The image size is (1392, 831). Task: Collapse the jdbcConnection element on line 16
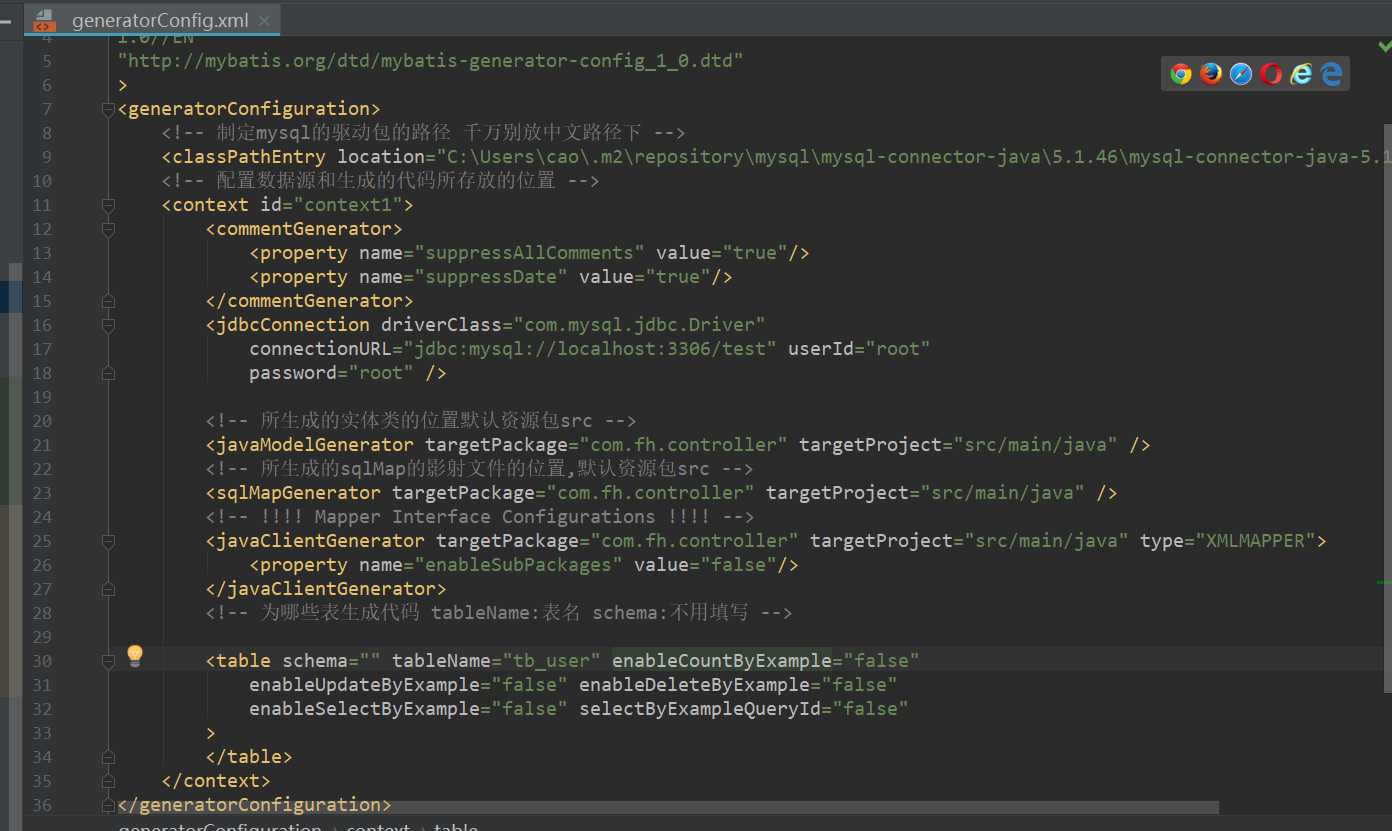[x=108, y=325]
